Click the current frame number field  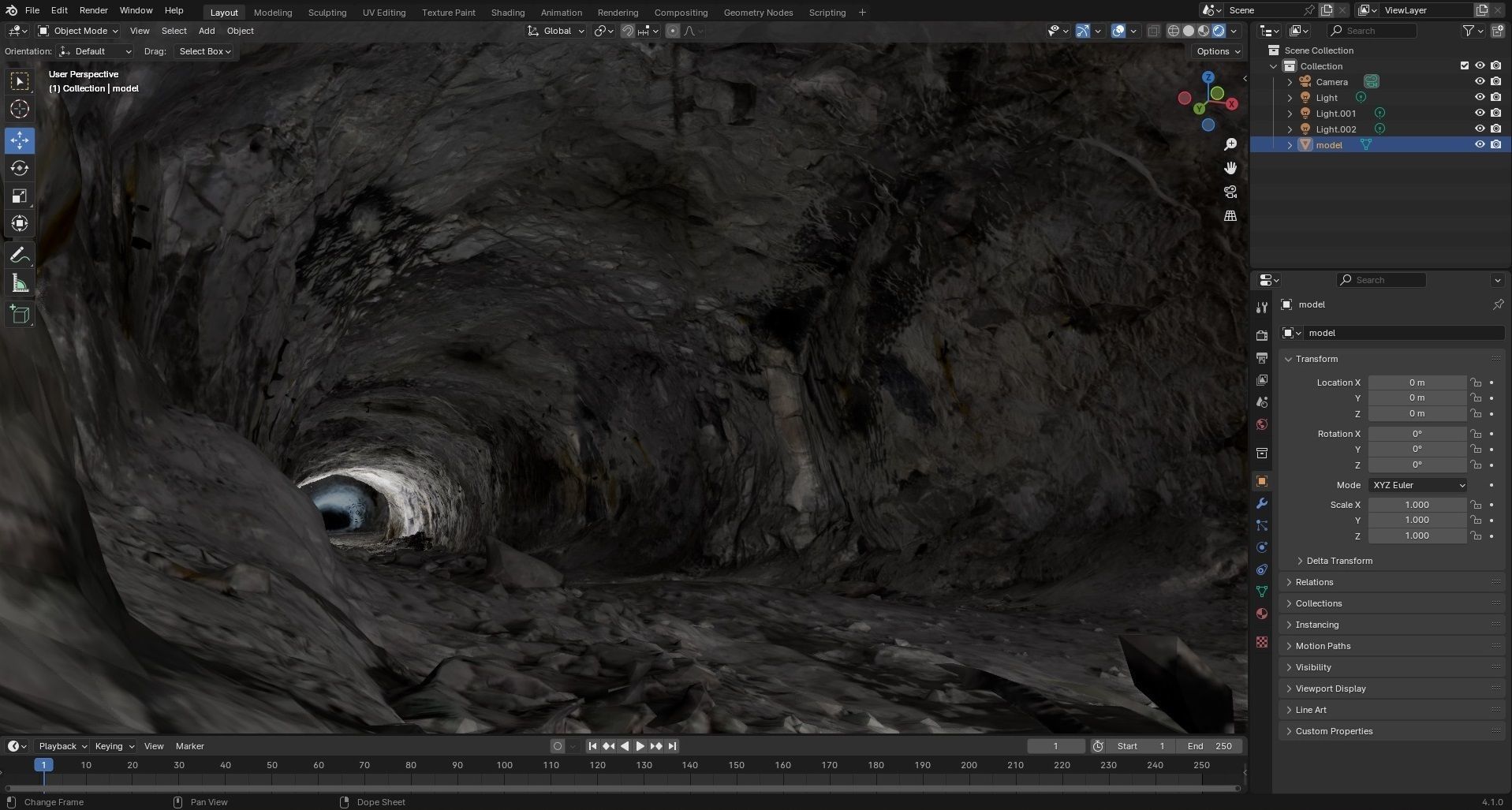(x=1055, y=746)
